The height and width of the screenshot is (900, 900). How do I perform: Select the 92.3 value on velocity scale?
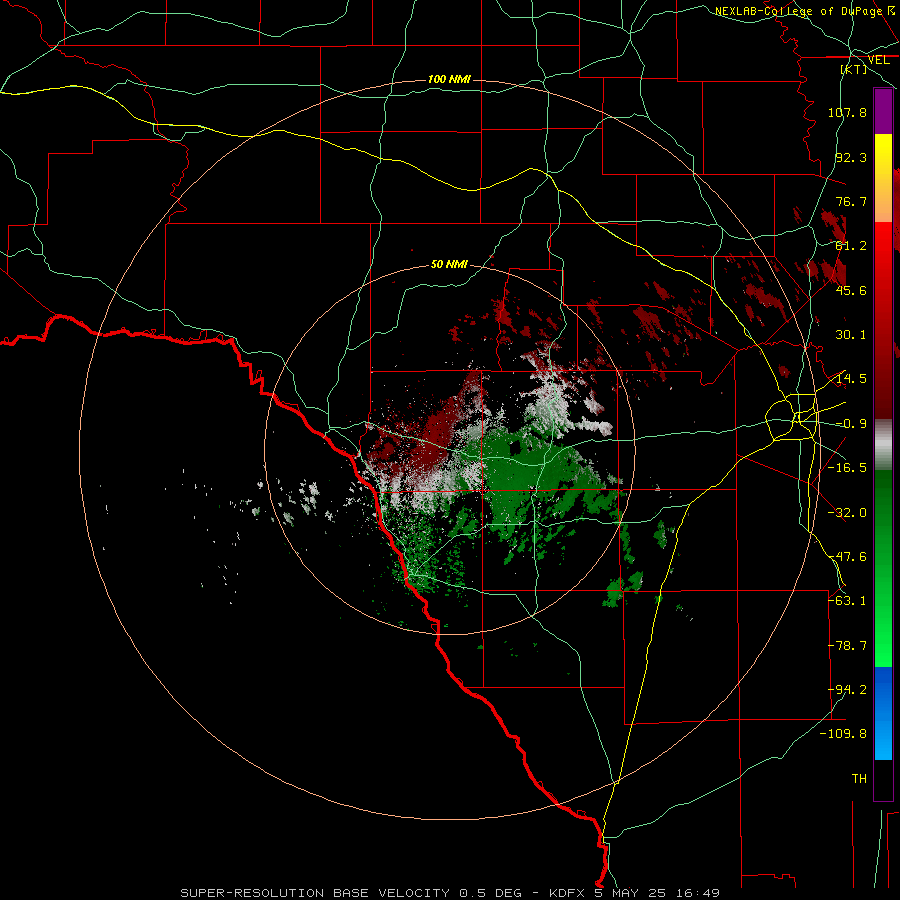click(851, 157)
